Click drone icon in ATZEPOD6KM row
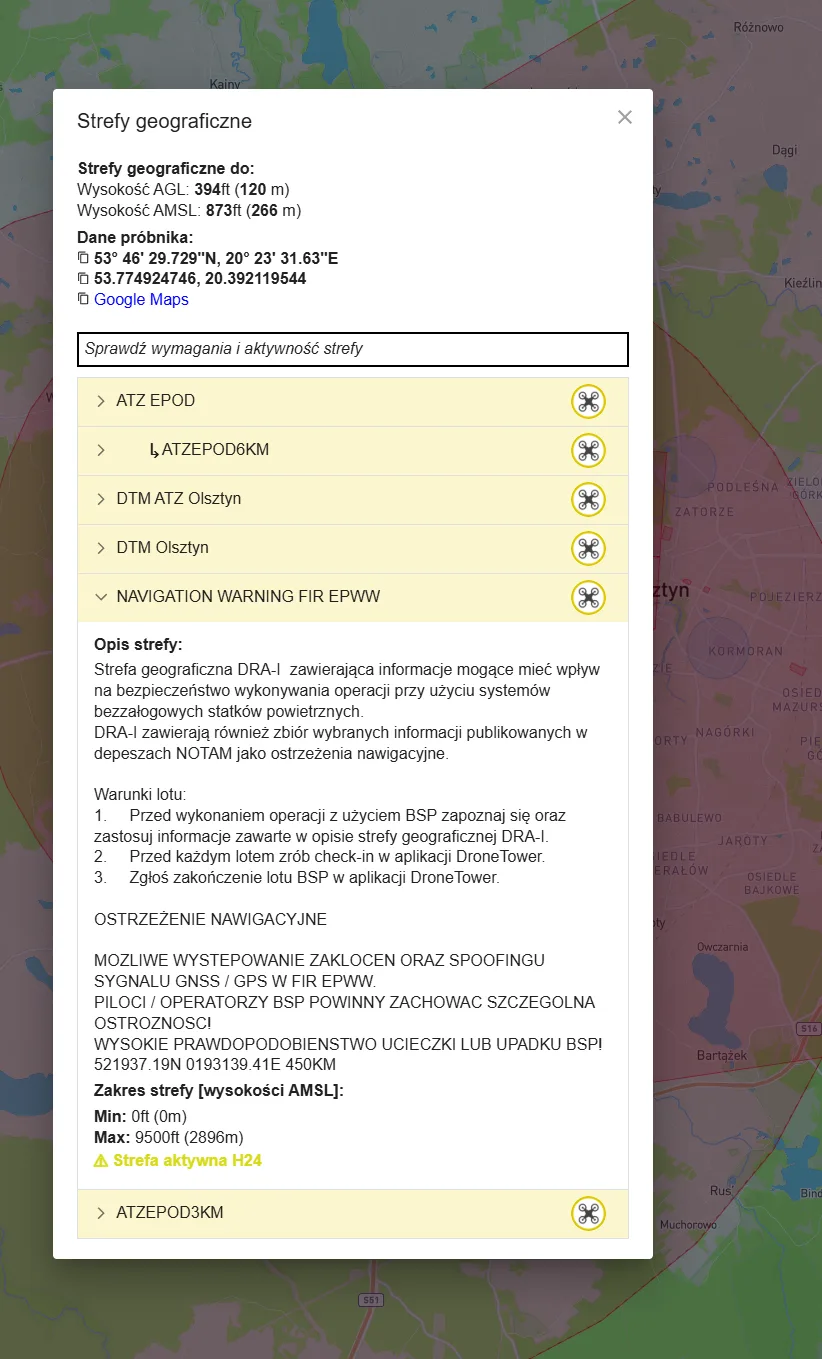Viewport: 822px width, 1359px height. (588, 450)
